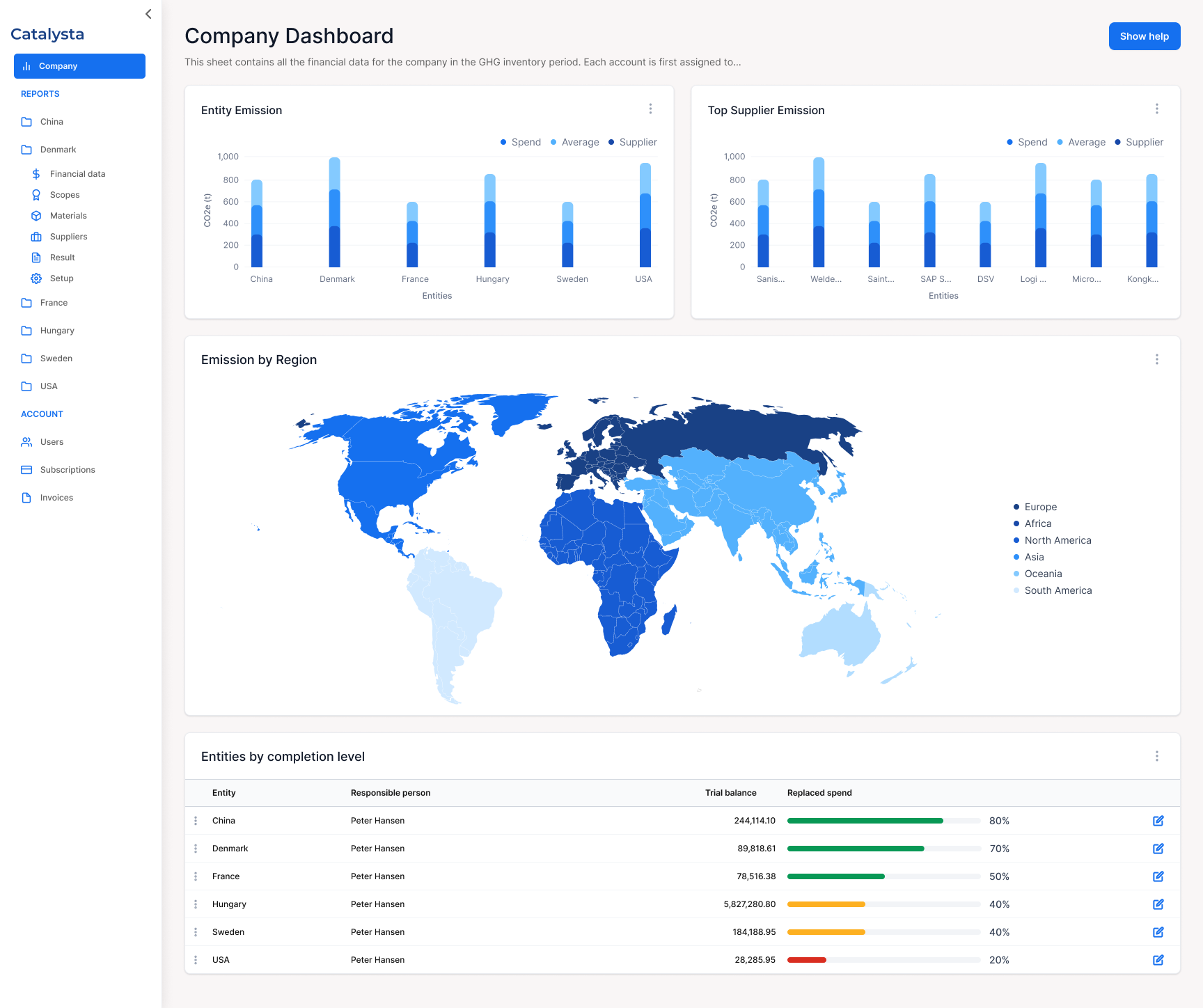Select the Company menu item

click(x=79, y=66)
